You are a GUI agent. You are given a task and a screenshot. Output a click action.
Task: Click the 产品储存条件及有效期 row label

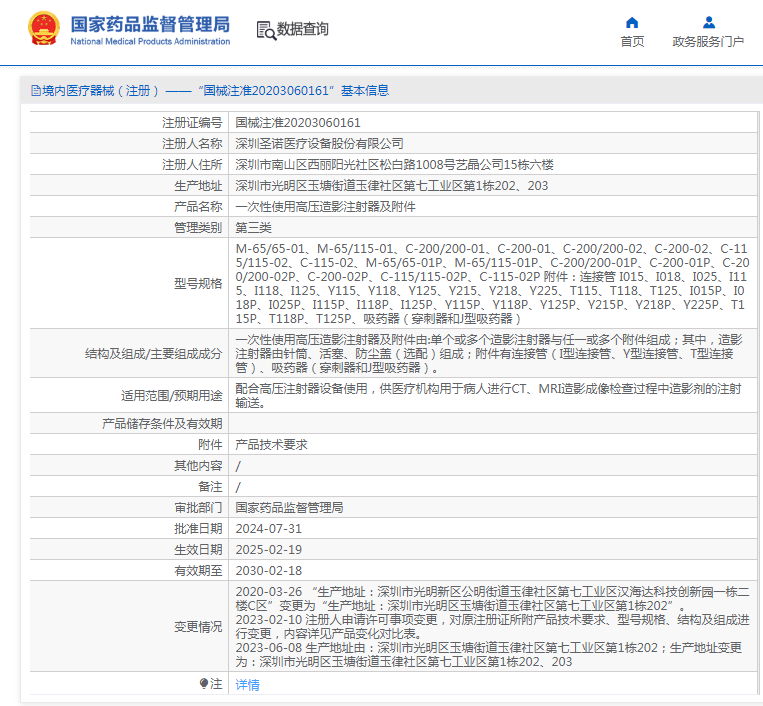(162, 423)
